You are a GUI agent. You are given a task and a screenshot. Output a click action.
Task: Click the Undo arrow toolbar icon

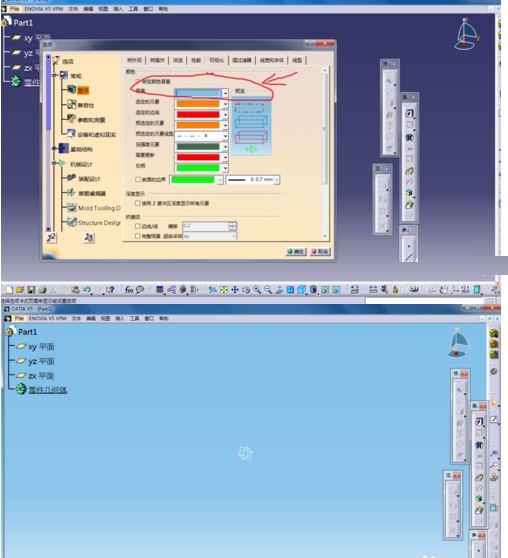point(87,290)
